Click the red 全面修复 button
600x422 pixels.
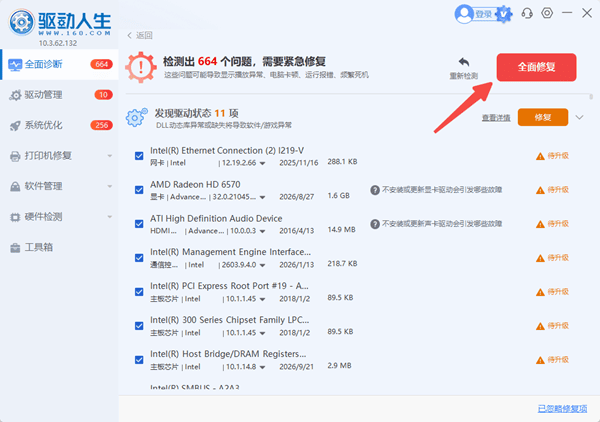coord(536,67)
